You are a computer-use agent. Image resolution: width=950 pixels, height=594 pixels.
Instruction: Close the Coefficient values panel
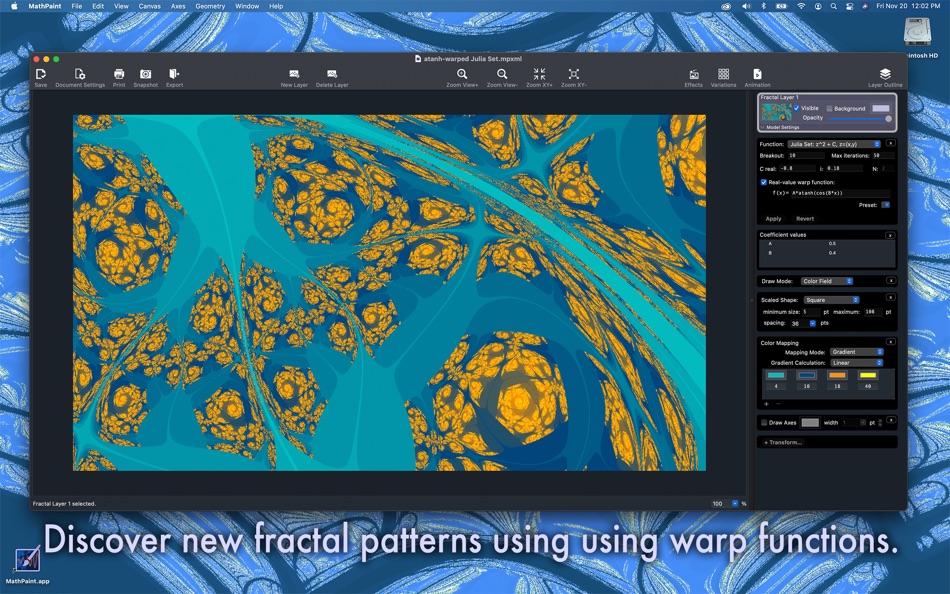point(890,235)
